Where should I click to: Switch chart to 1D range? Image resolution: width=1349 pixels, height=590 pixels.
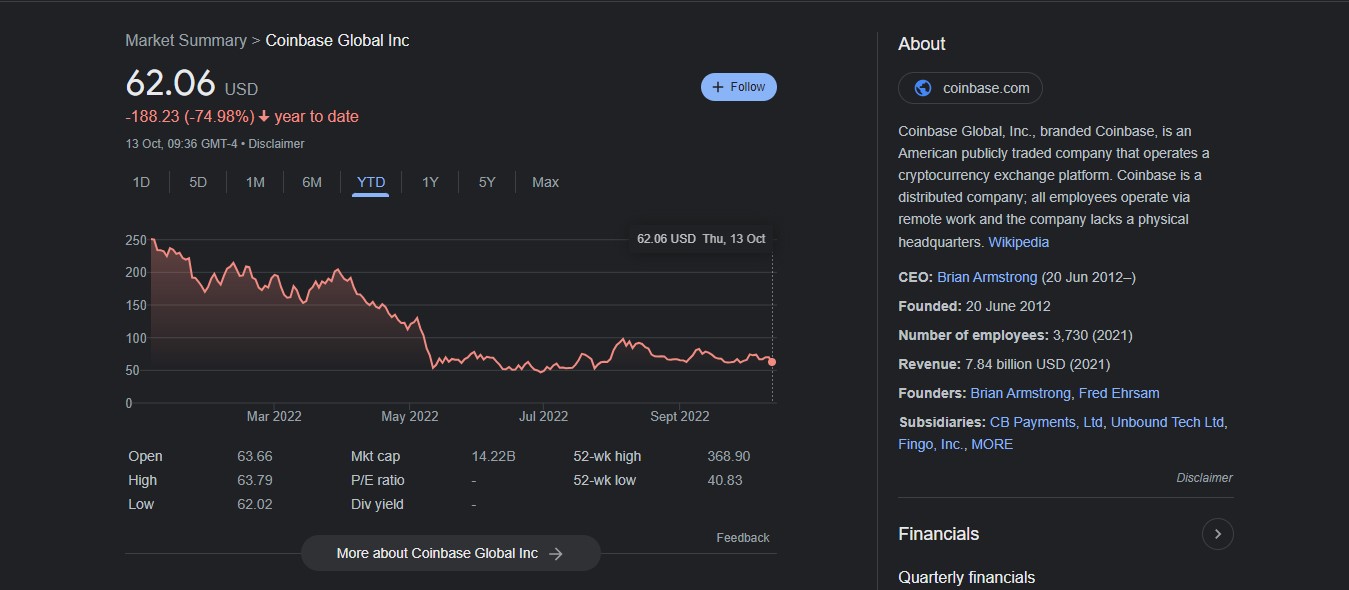click(141, 182)
